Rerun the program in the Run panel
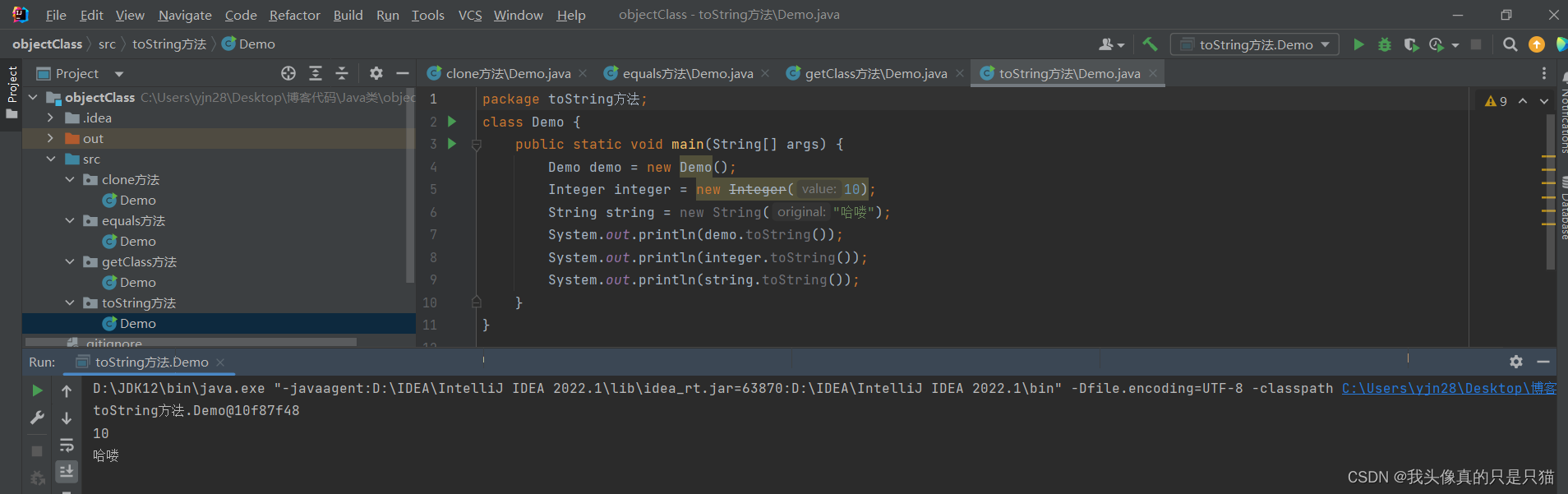 point(37,390)
